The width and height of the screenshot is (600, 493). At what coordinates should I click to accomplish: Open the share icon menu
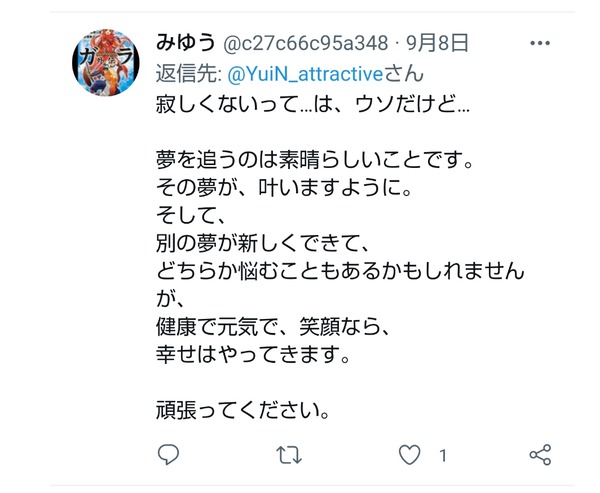coord(540,455)
